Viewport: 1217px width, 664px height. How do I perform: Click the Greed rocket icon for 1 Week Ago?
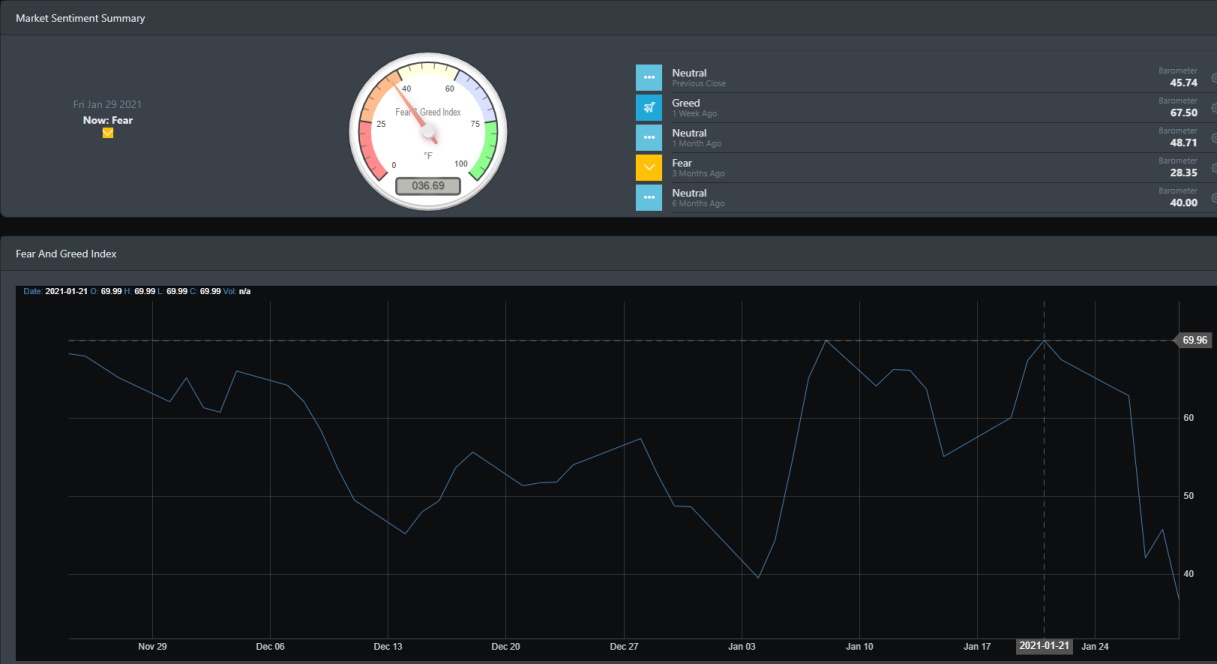click(x=649, y=108)
